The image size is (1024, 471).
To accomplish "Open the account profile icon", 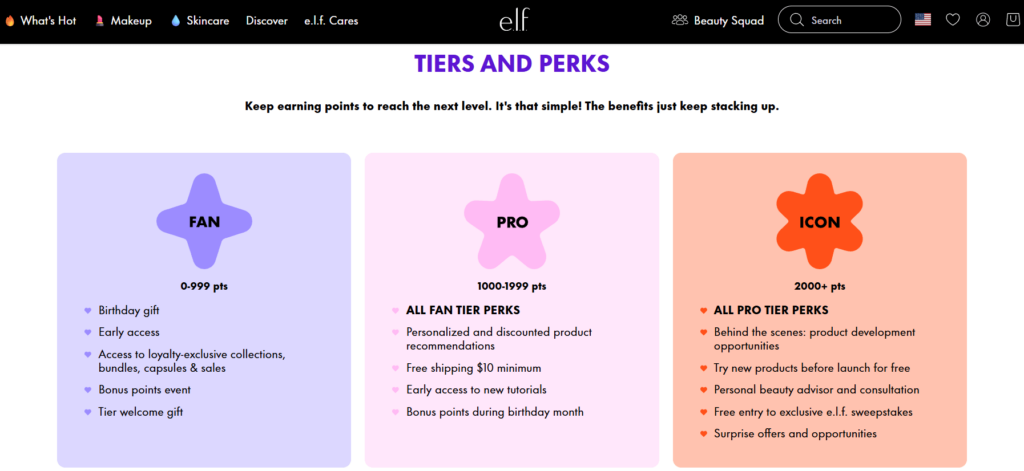I will [x=983, y=20].
